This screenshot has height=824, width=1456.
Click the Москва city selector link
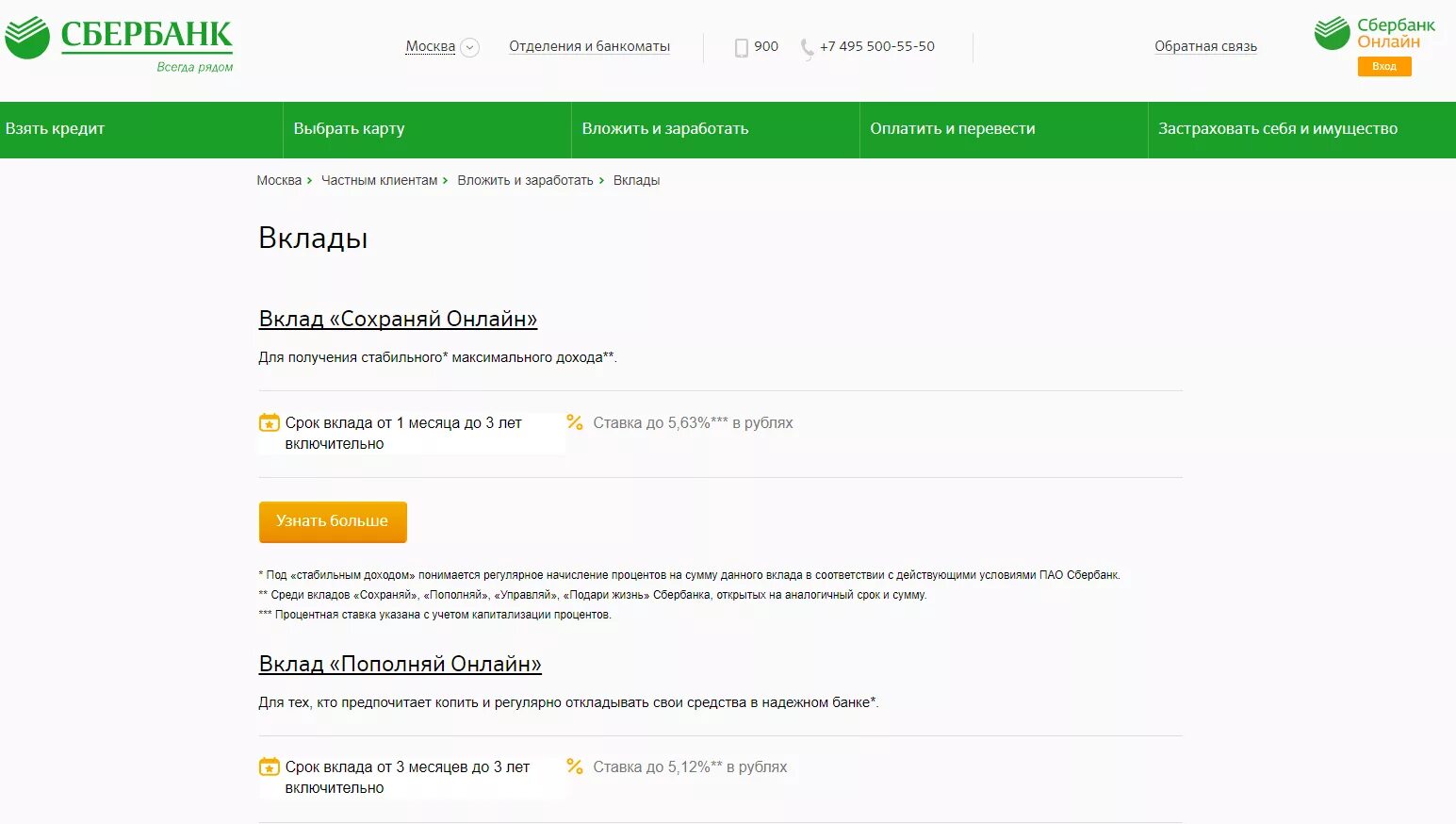pyautogui.click(x=431, y=46)
